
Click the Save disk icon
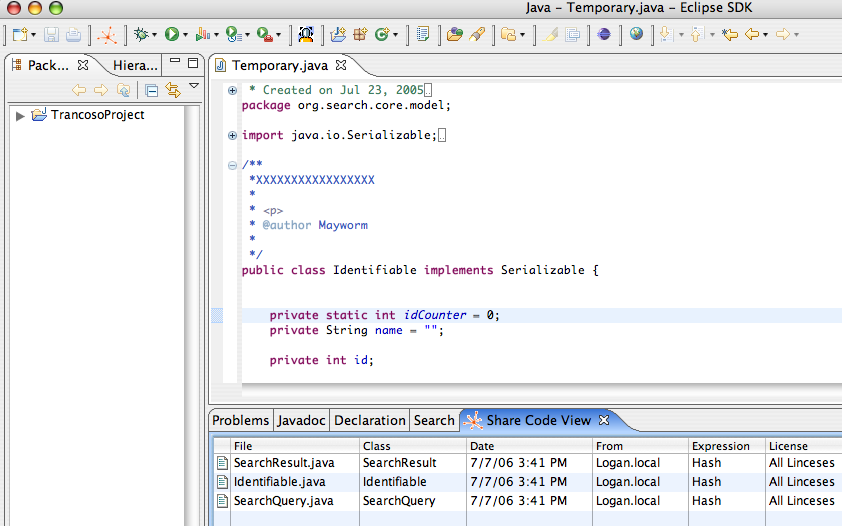[52, 35]
